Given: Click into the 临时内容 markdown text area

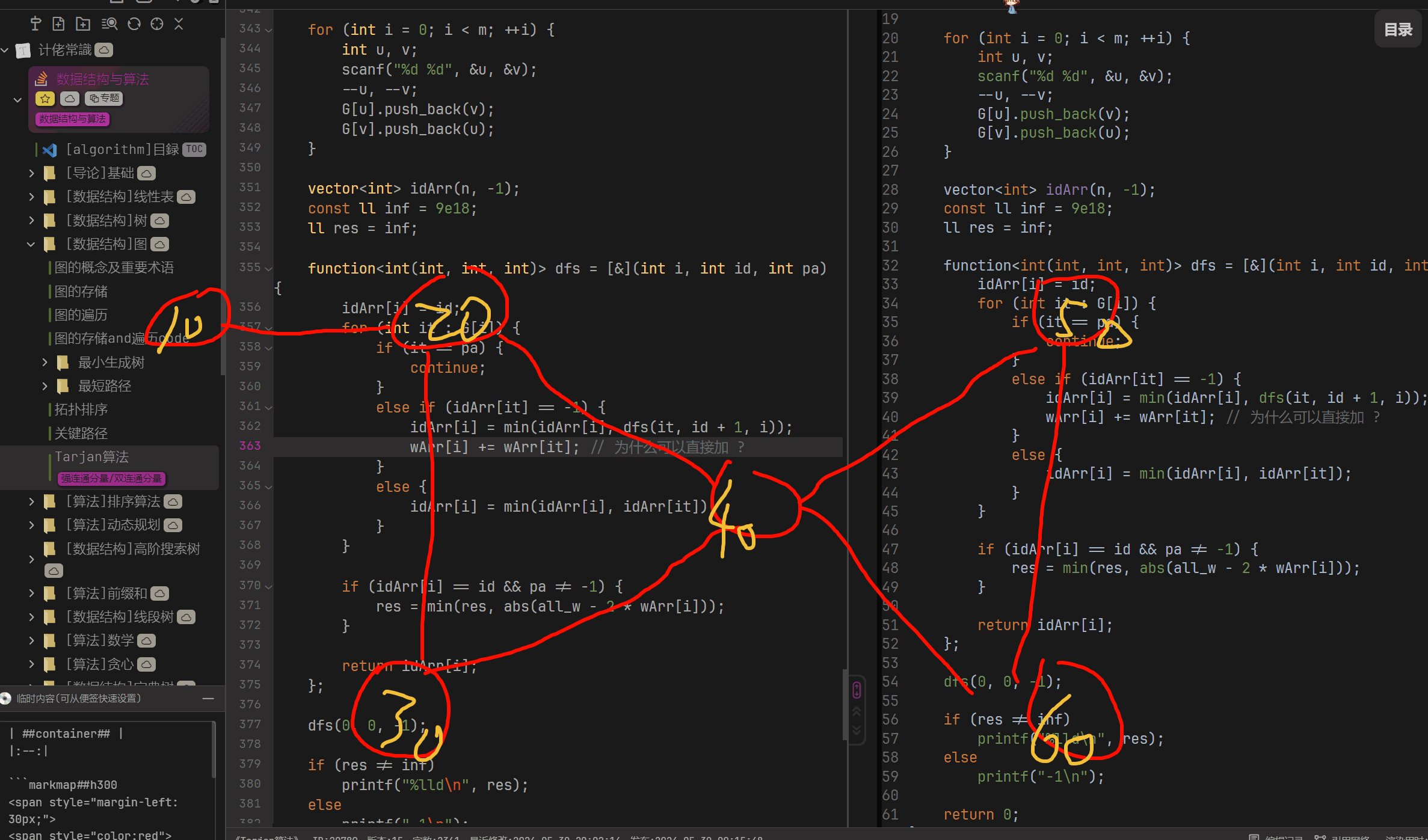Looking at the screenshot, I should pyautogui.click(x=107, y=780).
